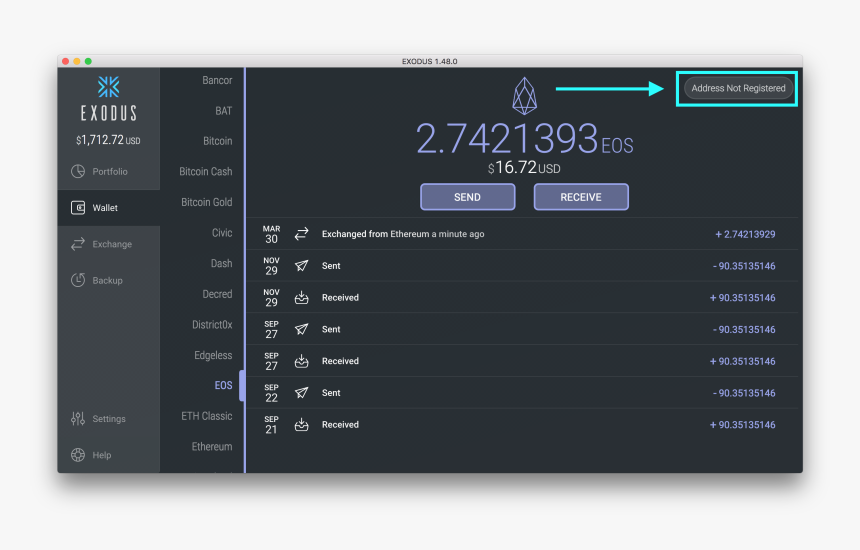Screen dimensions: 860x550
Task: Click the Address Not Registered button
Action: pos(738,88)
